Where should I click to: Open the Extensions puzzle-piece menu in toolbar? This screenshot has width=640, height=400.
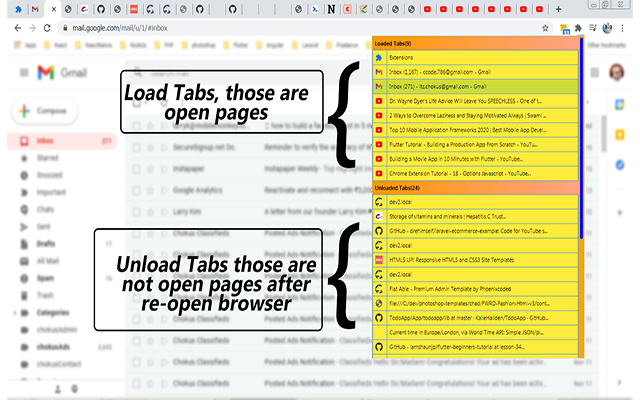pos(578,28)
